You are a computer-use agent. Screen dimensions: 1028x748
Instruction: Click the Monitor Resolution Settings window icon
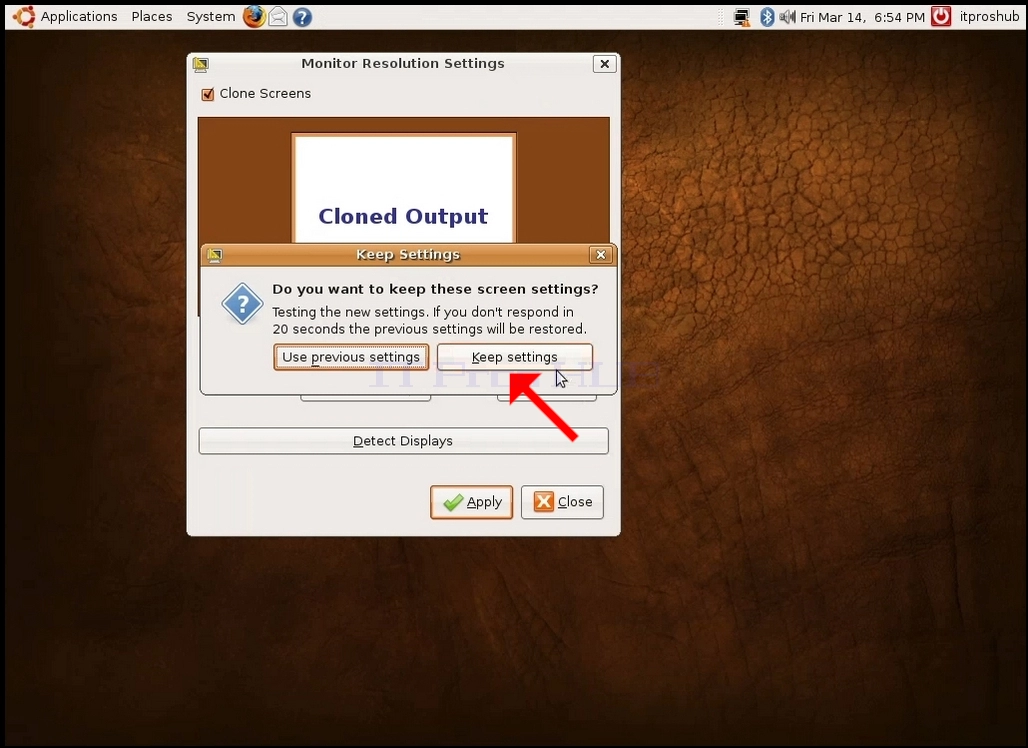click(x=201, y=64)
